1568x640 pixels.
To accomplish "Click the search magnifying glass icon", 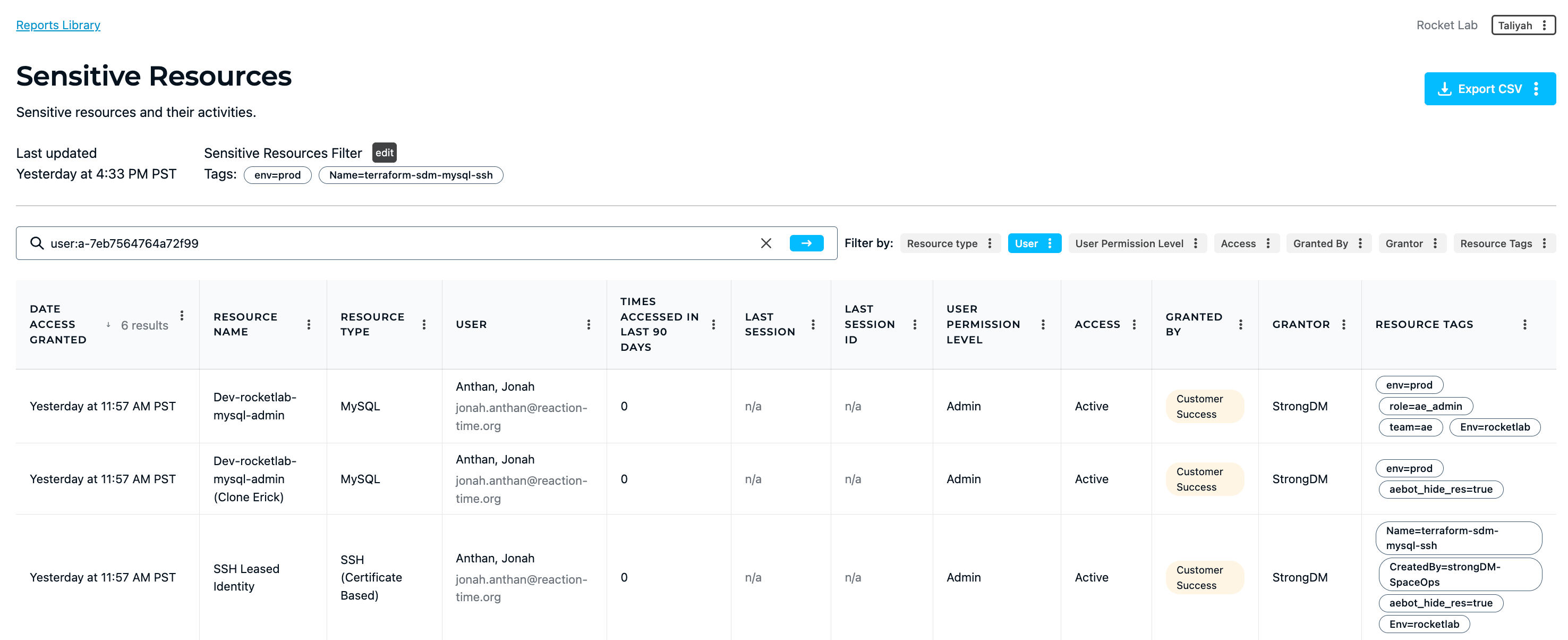I will click(x=37, y=242).
